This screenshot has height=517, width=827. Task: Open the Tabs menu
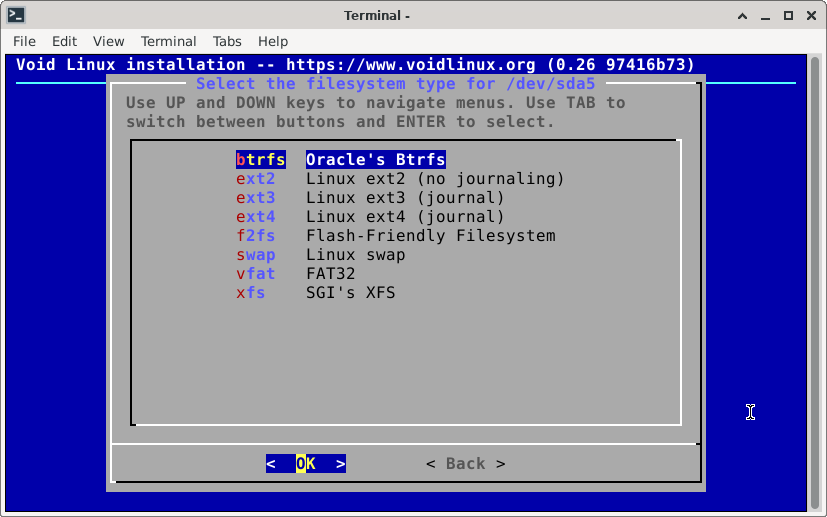point(227,41)
